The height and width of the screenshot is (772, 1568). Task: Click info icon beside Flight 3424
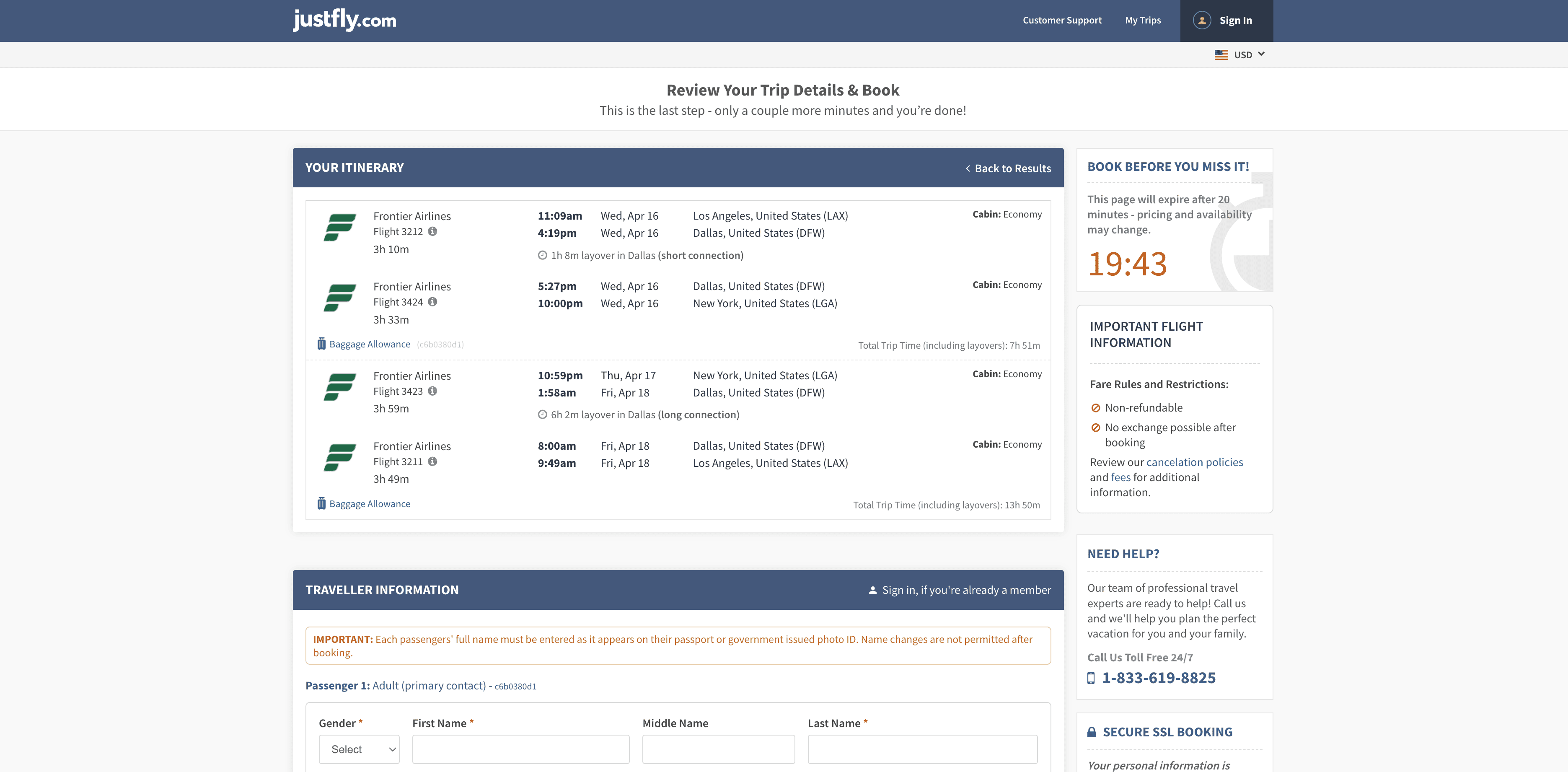point(432,302)
